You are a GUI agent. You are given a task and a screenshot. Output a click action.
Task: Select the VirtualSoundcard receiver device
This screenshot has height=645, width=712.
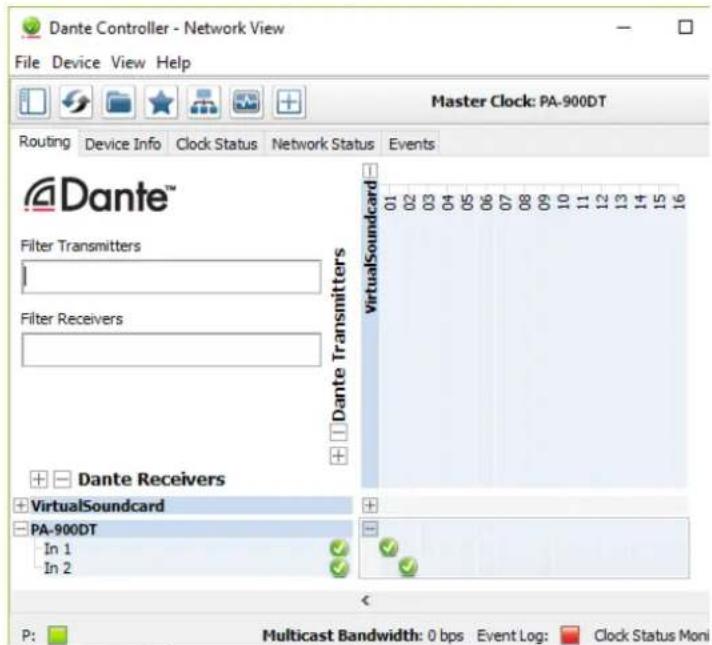coord(97,506)
